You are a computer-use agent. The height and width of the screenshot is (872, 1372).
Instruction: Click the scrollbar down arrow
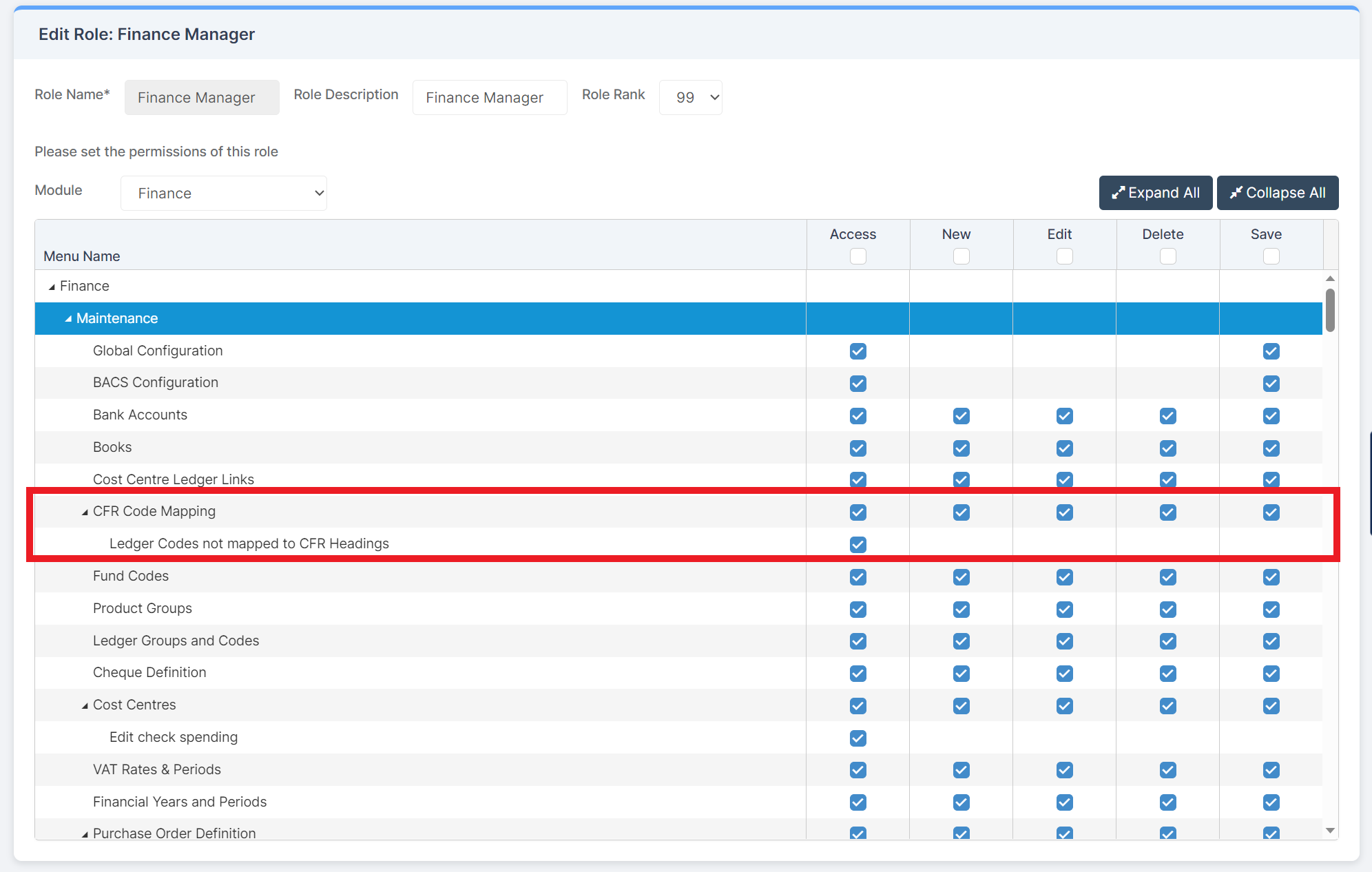pyautogui.click(x=1330, y=831)
